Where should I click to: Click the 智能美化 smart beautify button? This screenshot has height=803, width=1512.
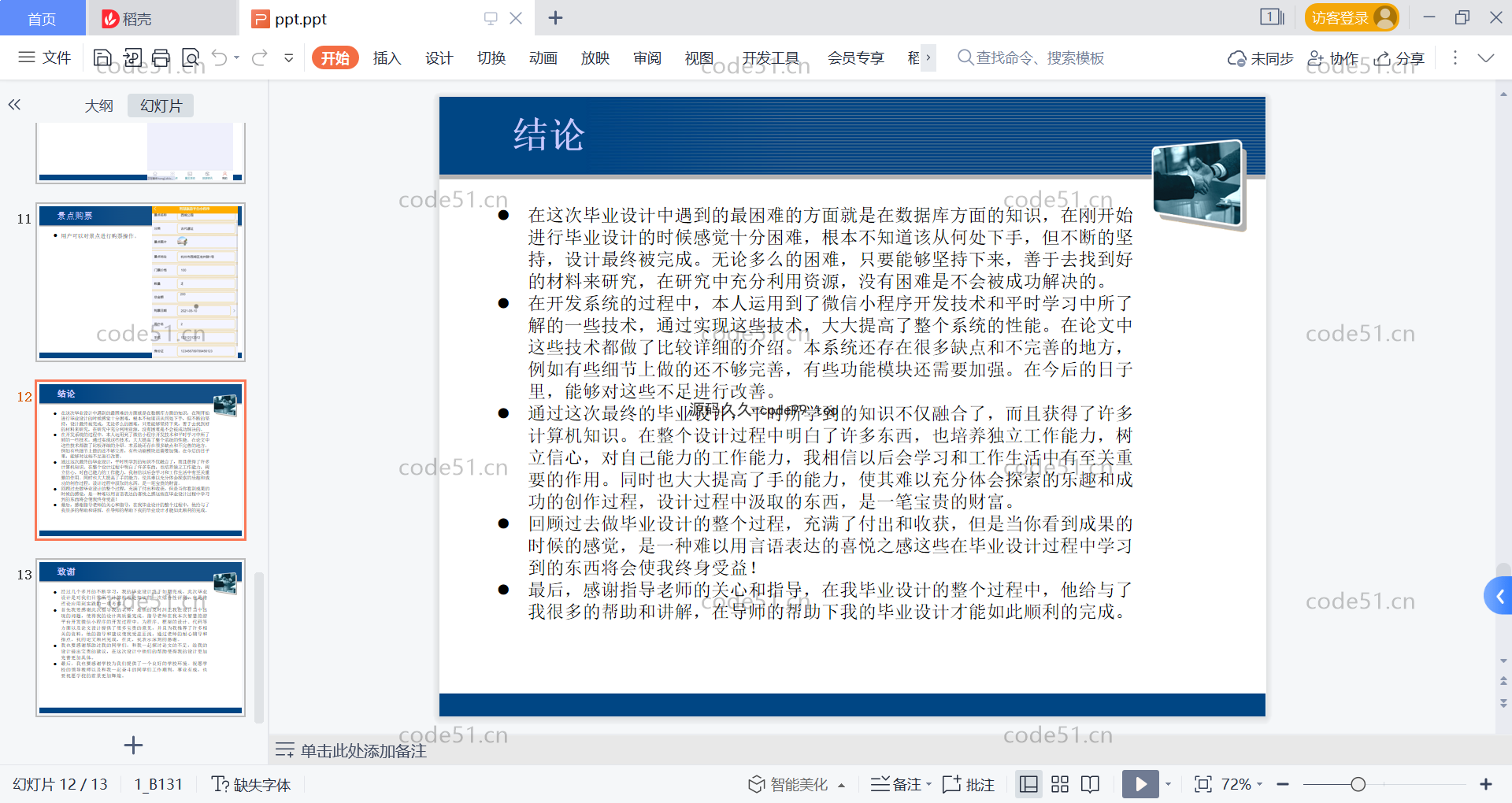point(787,784)
